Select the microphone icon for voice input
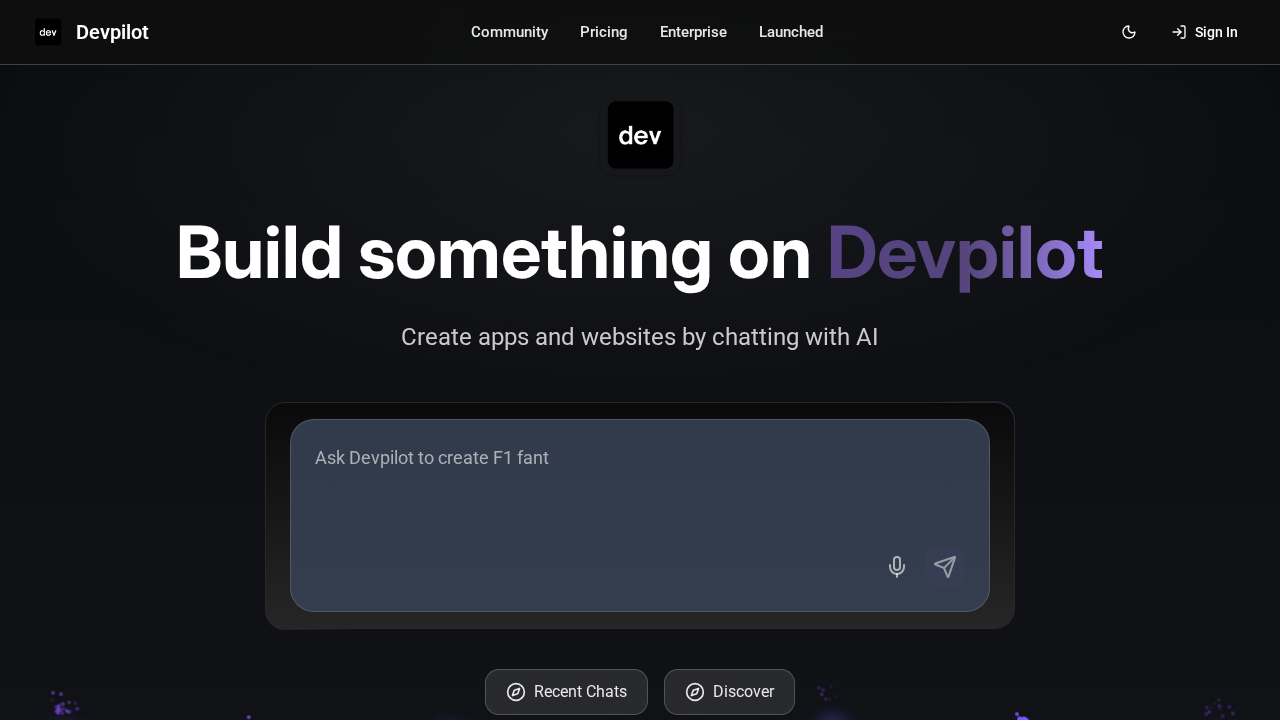This screenshot has height=720, width=1280. point(896,566)
